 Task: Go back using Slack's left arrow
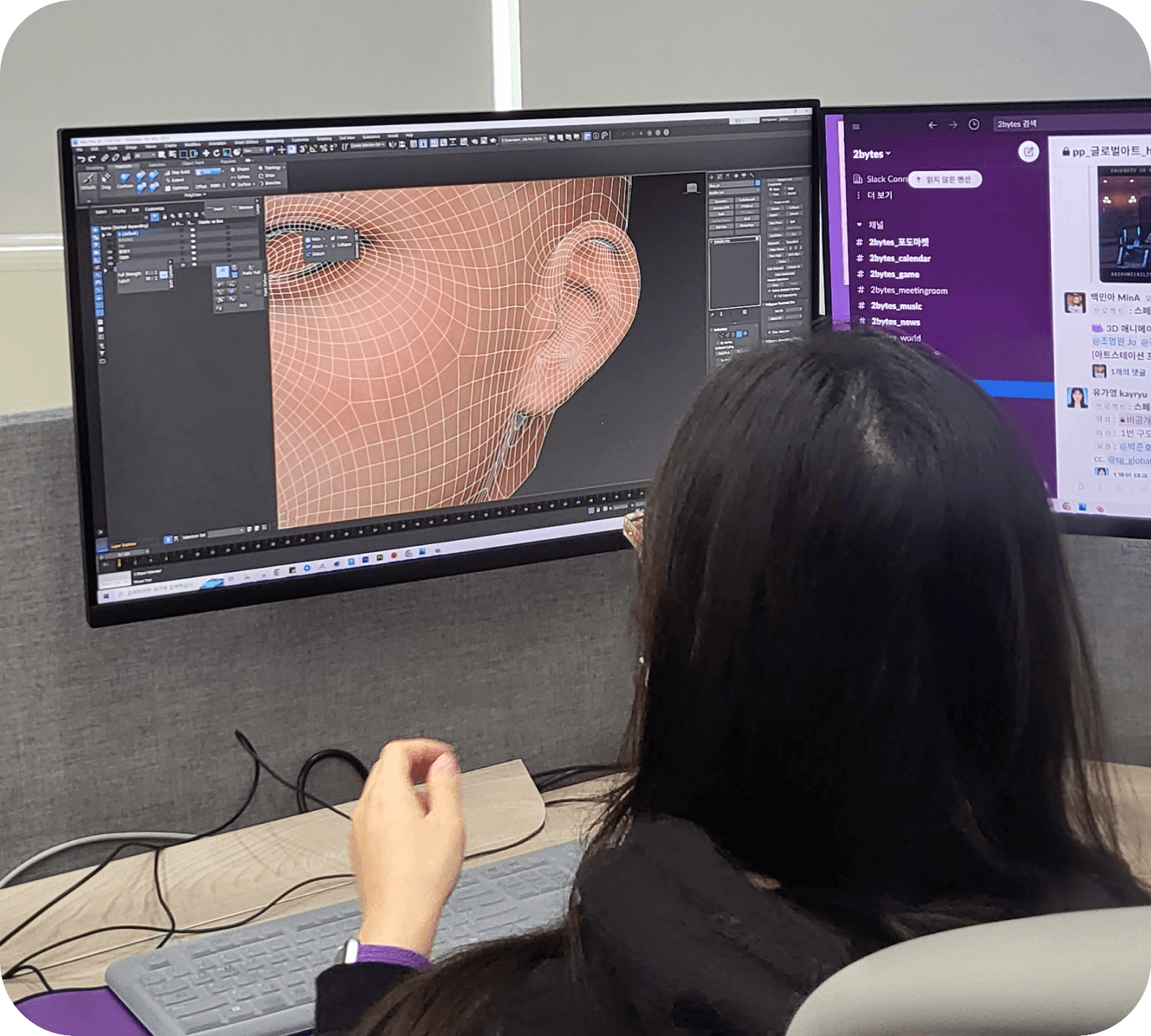coord(932,125)
